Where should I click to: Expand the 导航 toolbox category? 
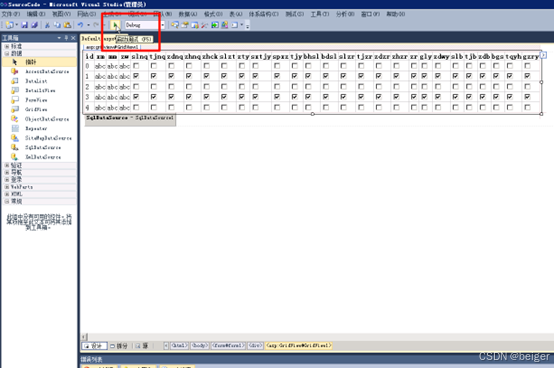pyautogui.click(x=7, y=172)
